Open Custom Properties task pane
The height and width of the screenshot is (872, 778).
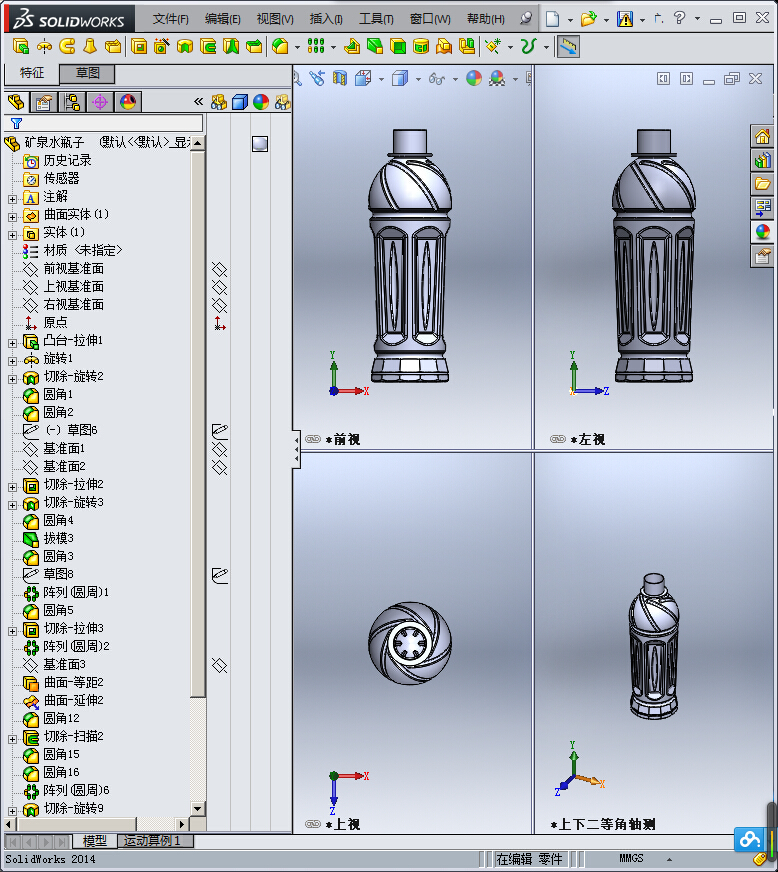coord(762,256)
